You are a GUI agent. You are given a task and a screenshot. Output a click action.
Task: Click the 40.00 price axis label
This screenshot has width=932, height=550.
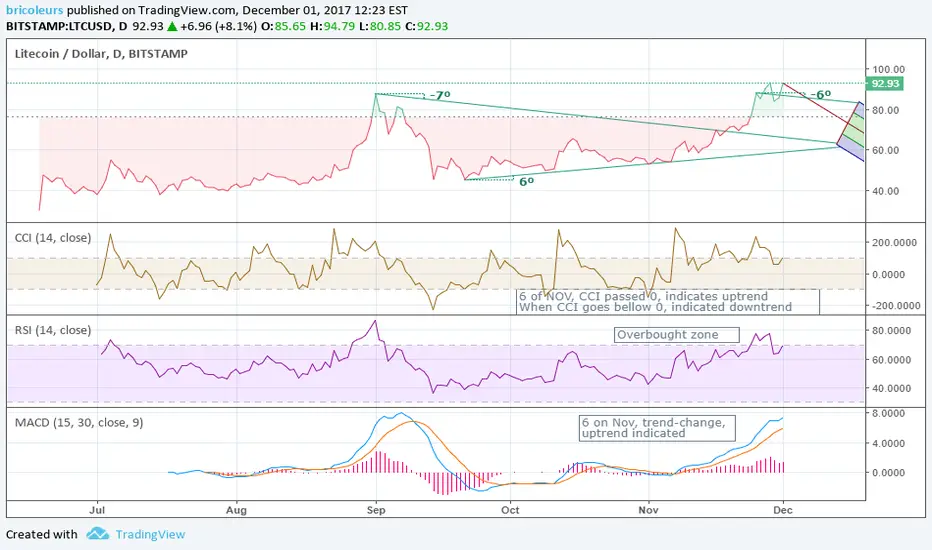click(886, 191)
